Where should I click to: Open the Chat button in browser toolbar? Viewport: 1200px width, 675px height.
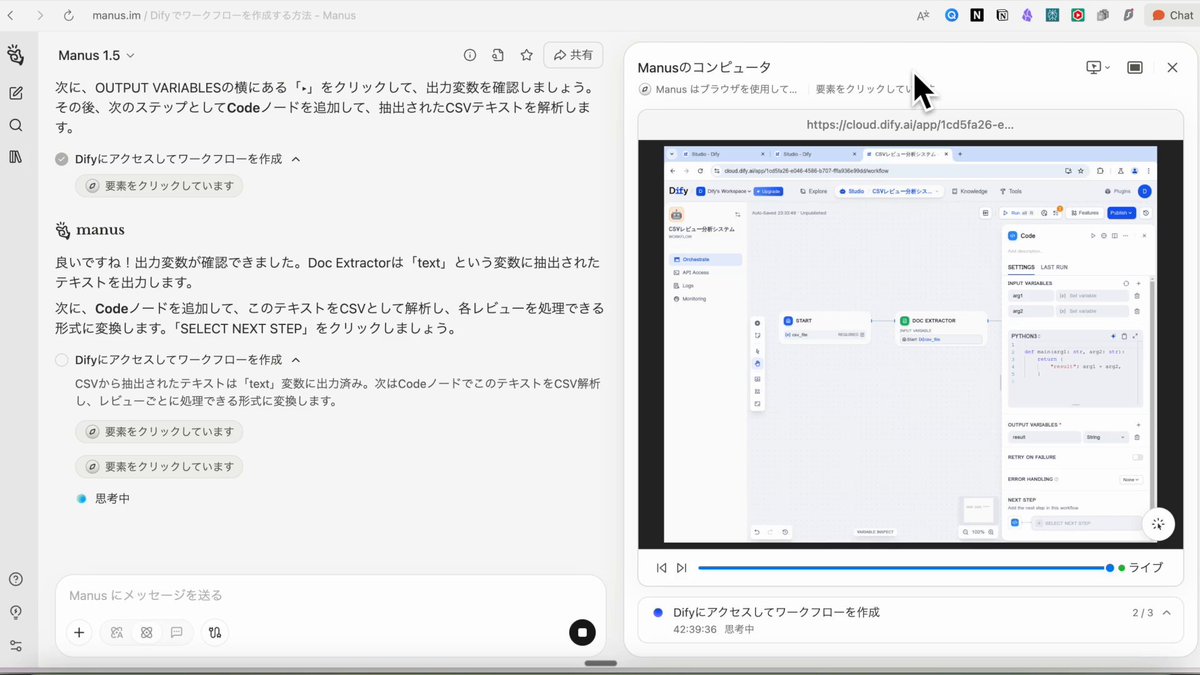click(x=1172, y=16)
